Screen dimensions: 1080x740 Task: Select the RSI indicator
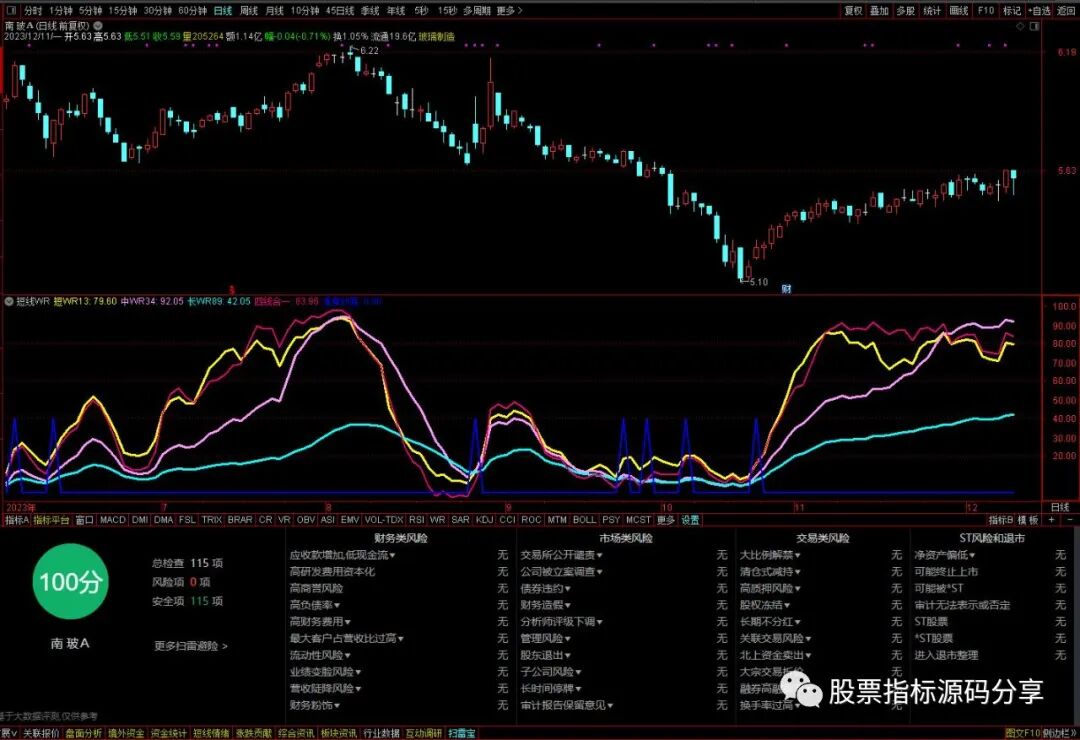click(x=416, y=520)
